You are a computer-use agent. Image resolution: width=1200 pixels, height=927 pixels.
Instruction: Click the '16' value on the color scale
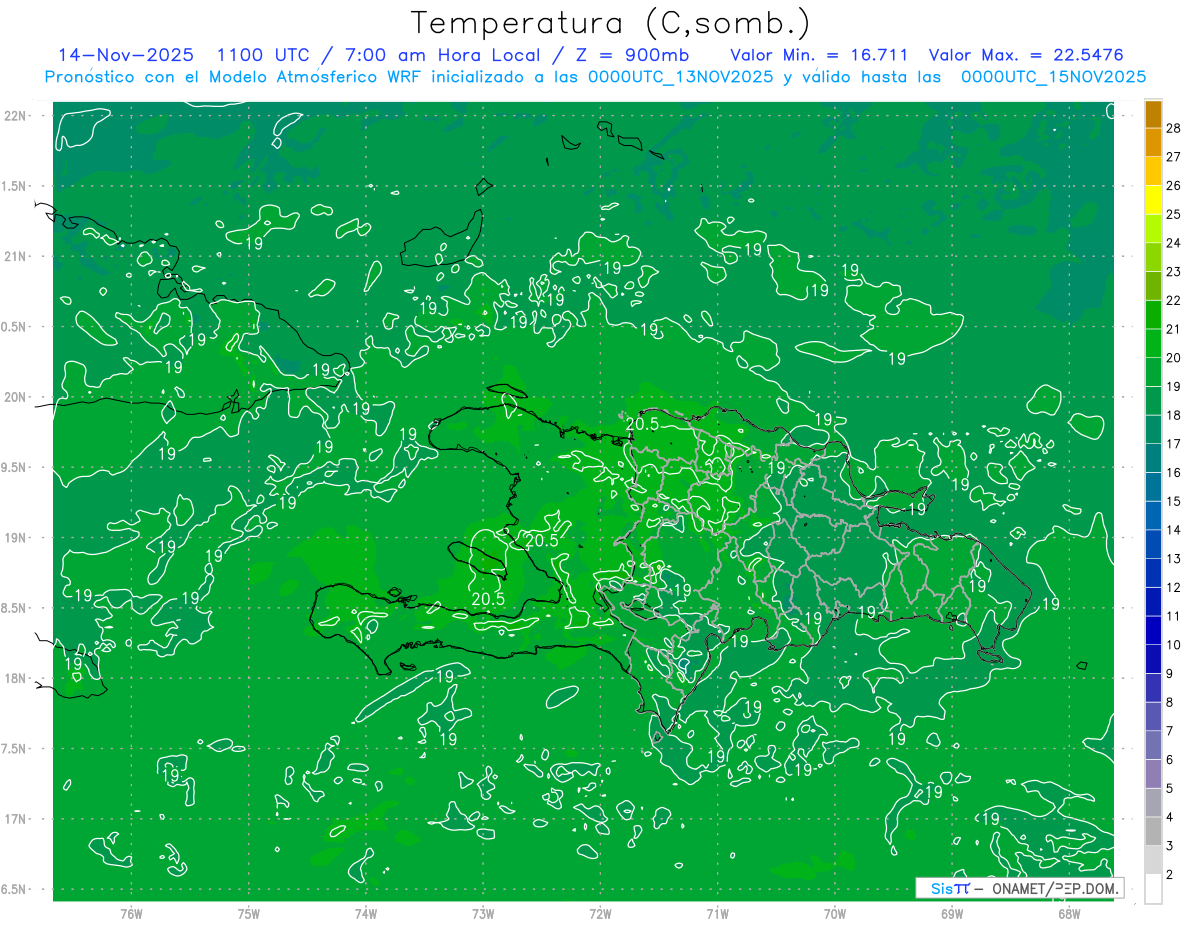coord(1174,473)
